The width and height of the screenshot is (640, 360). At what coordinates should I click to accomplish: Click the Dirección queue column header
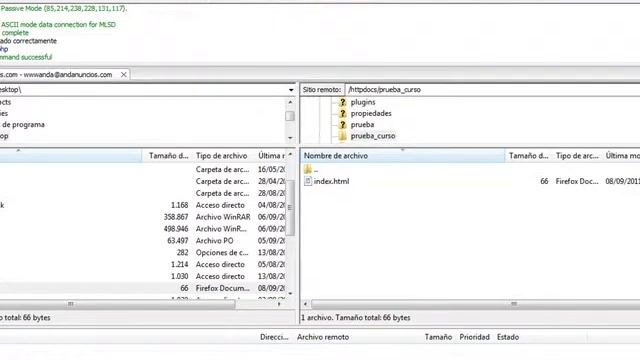274,337
